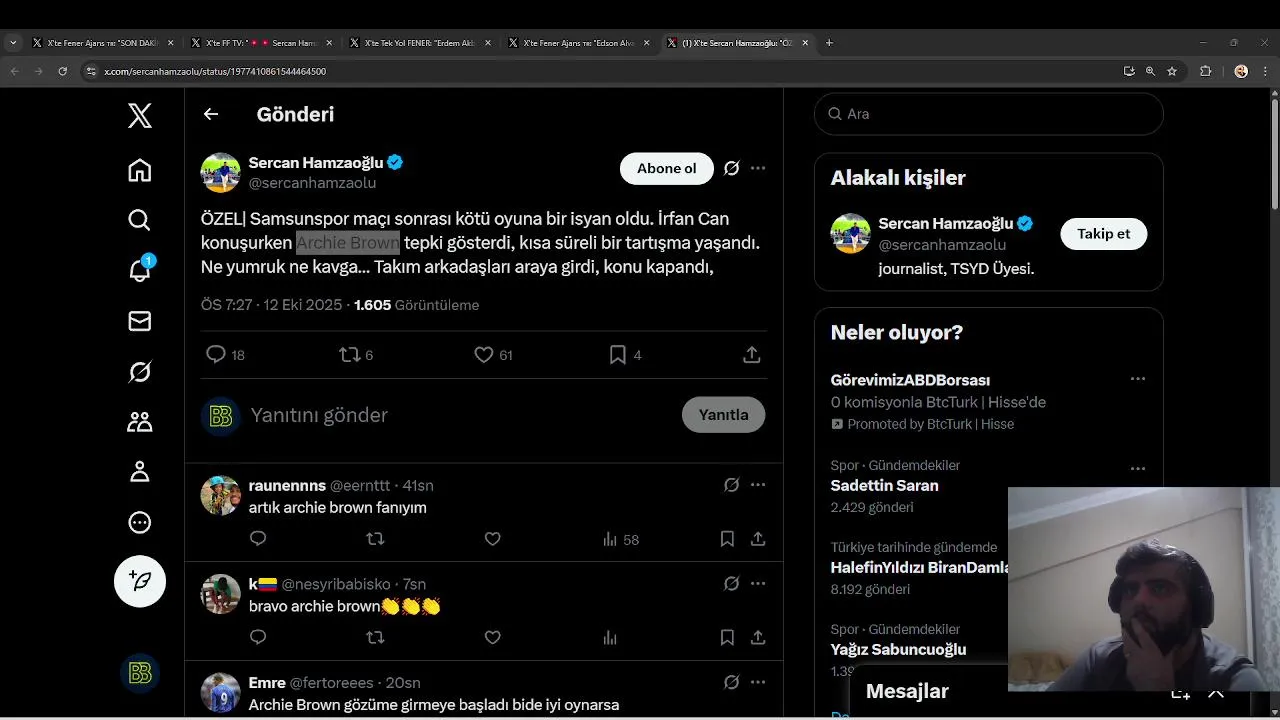Open options for GörevimizABDBorsası promoted trend
The image size is (1280, 720).
1137,379
